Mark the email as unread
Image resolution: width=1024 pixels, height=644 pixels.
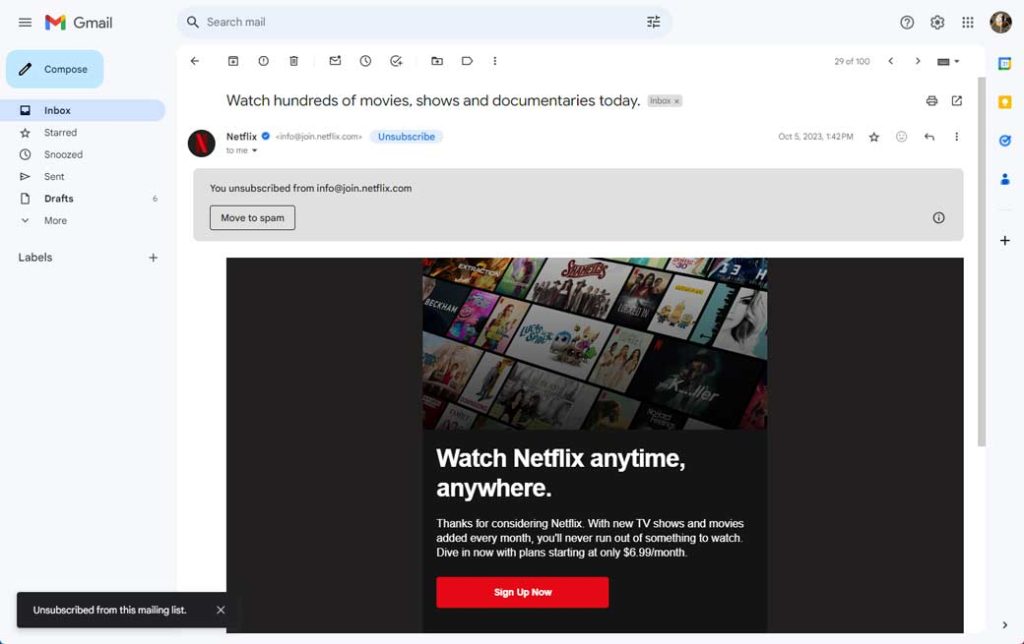(x=335, y=61)
